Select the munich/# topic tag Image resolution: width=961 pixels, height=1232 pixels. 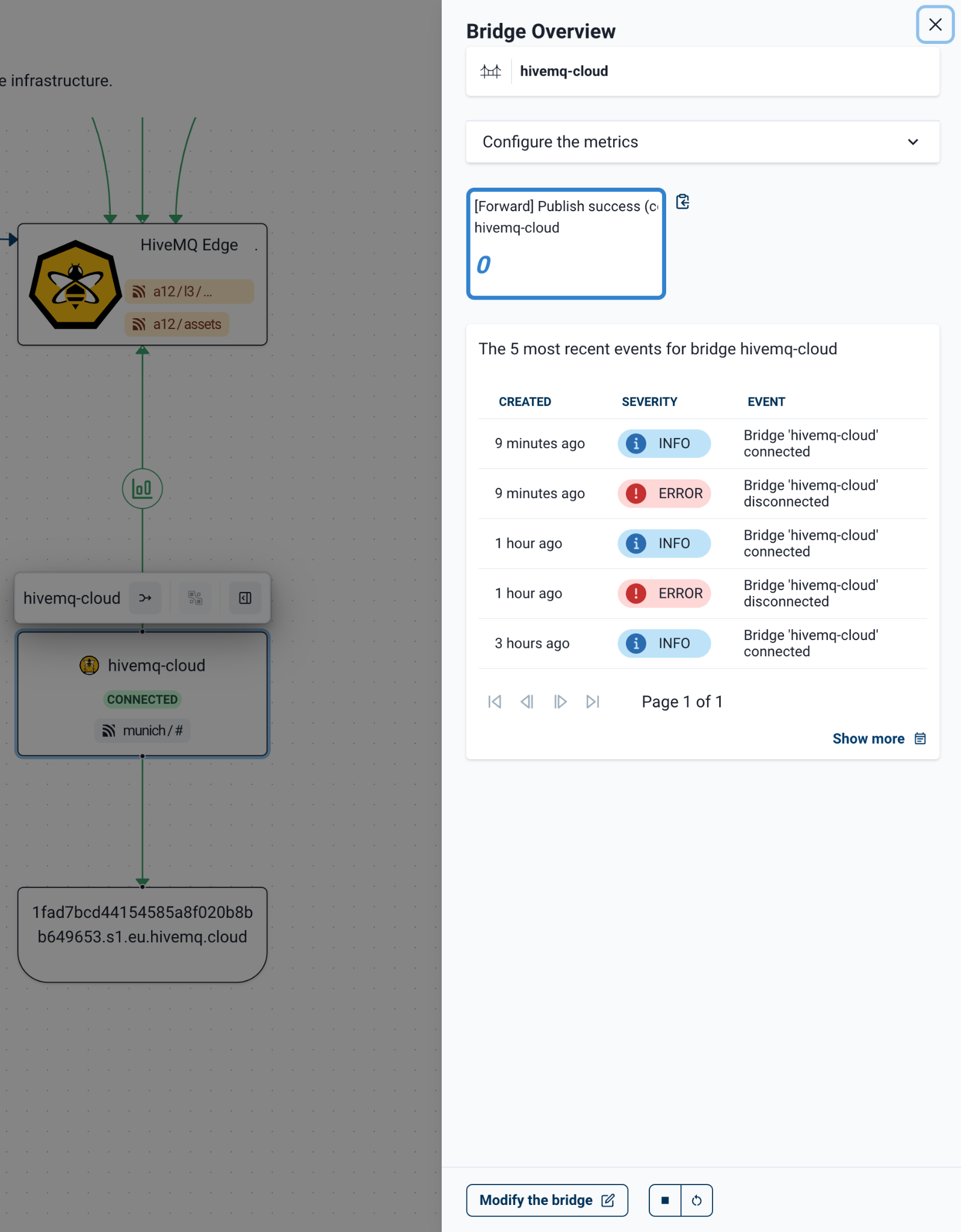click(x=143, y=730)
